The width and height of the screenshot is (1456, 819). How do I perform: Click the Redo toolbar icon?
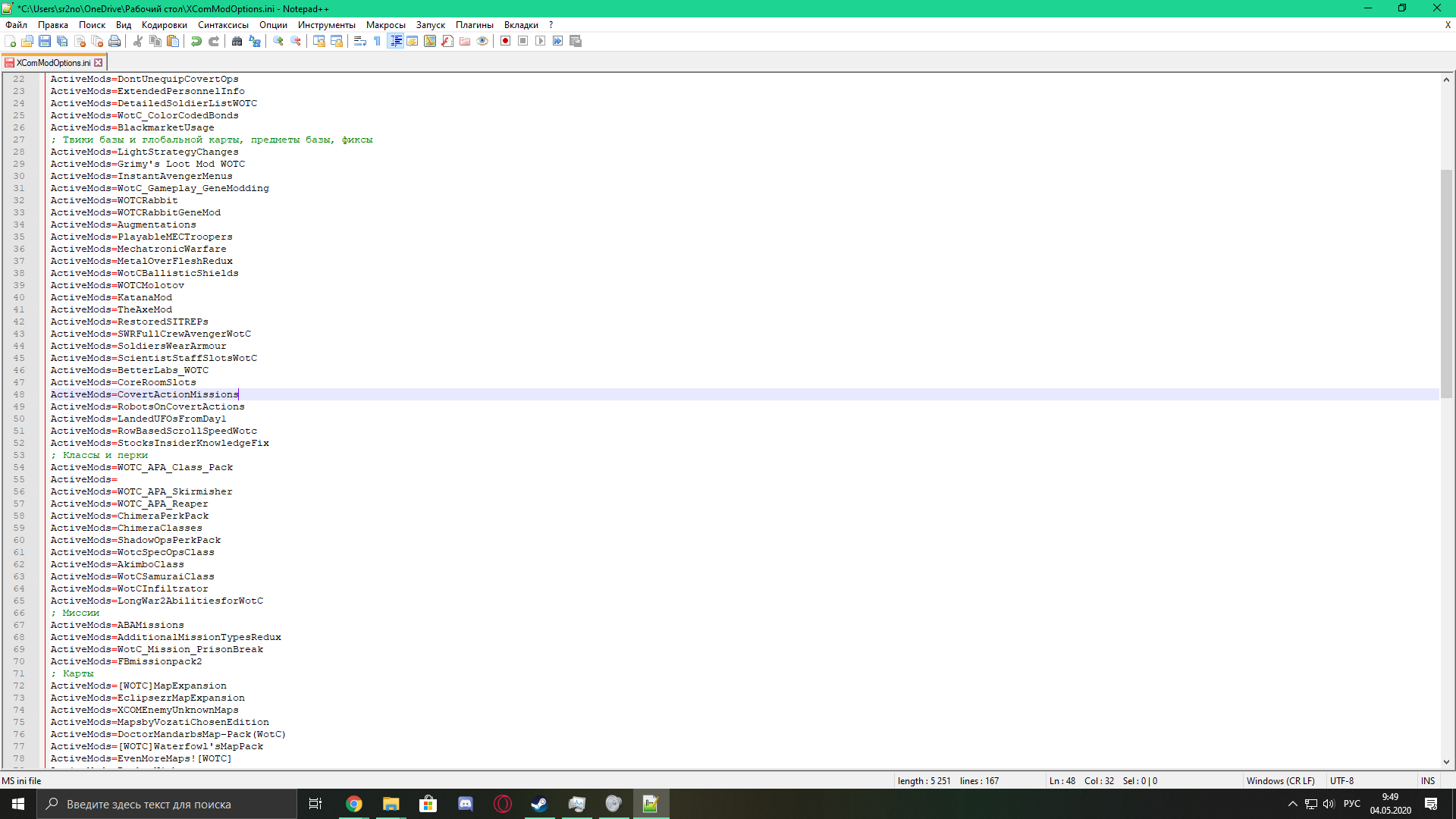click(214, 41)
